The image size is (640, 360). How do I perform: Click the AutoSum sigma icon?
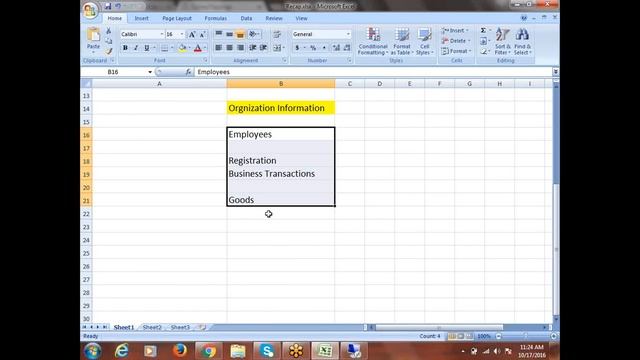pos(483,31)
